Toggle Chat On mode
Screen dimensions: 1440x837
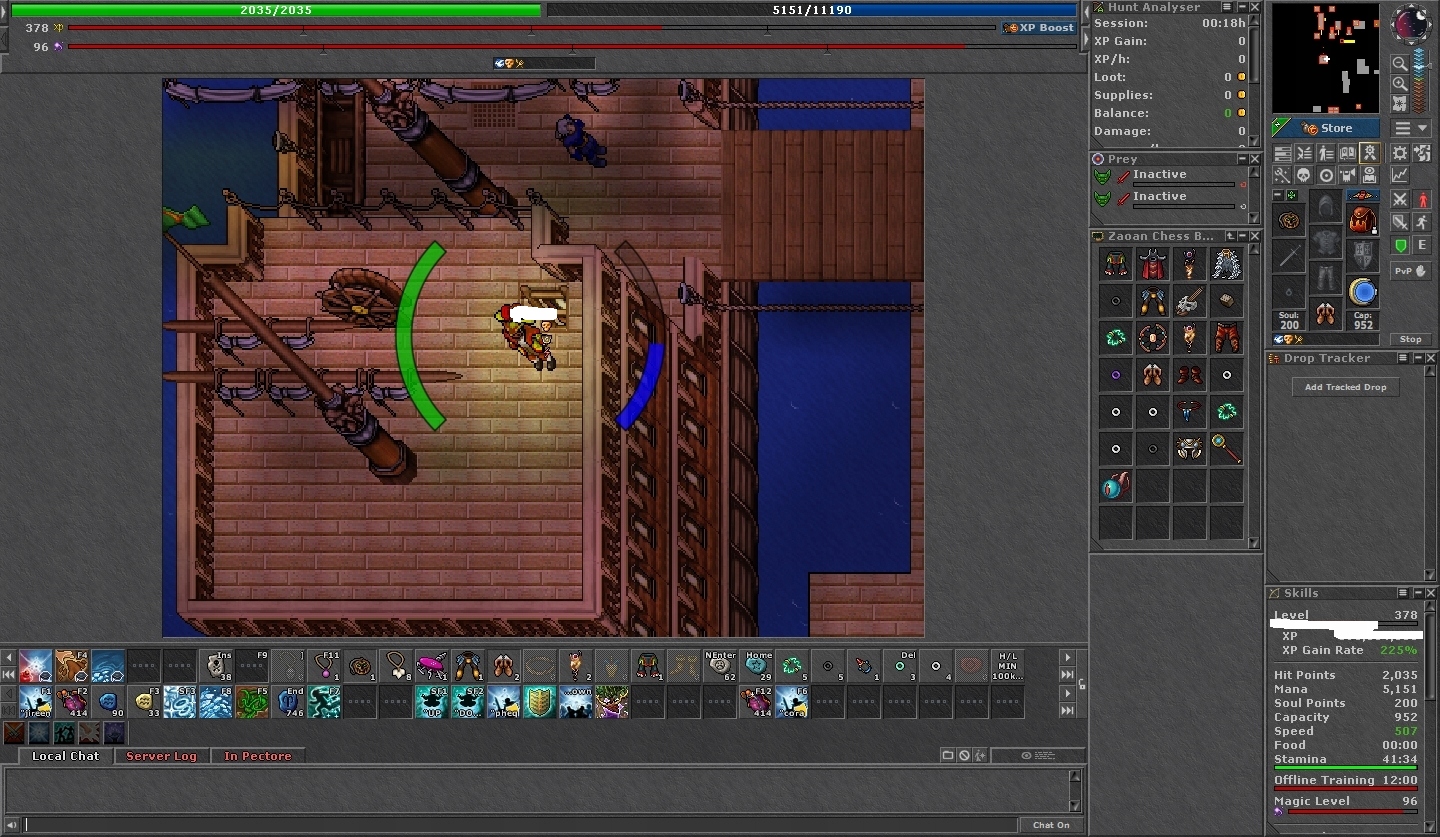point(1051,825)
